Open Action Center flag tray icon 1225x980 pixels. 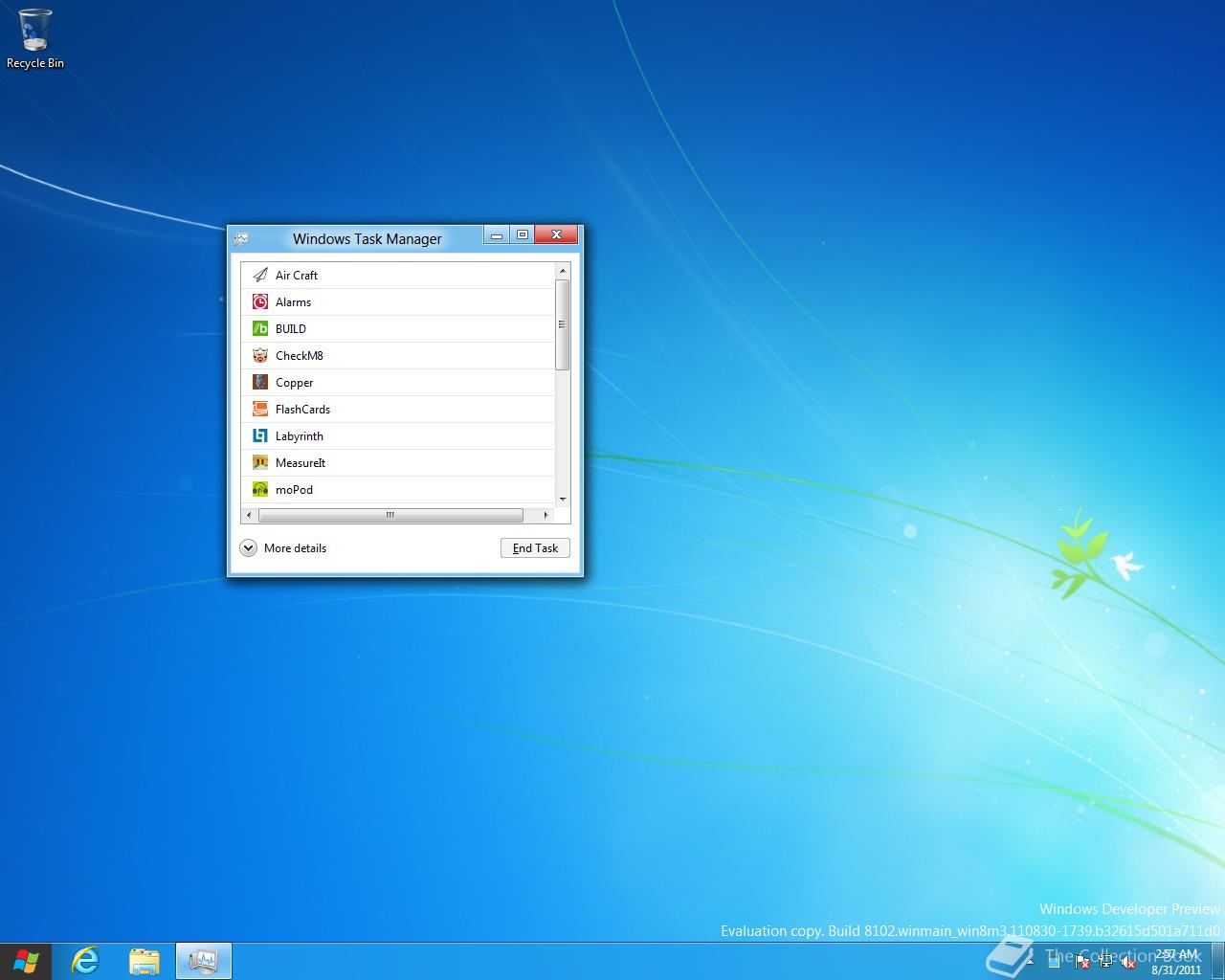point(1081,964)
